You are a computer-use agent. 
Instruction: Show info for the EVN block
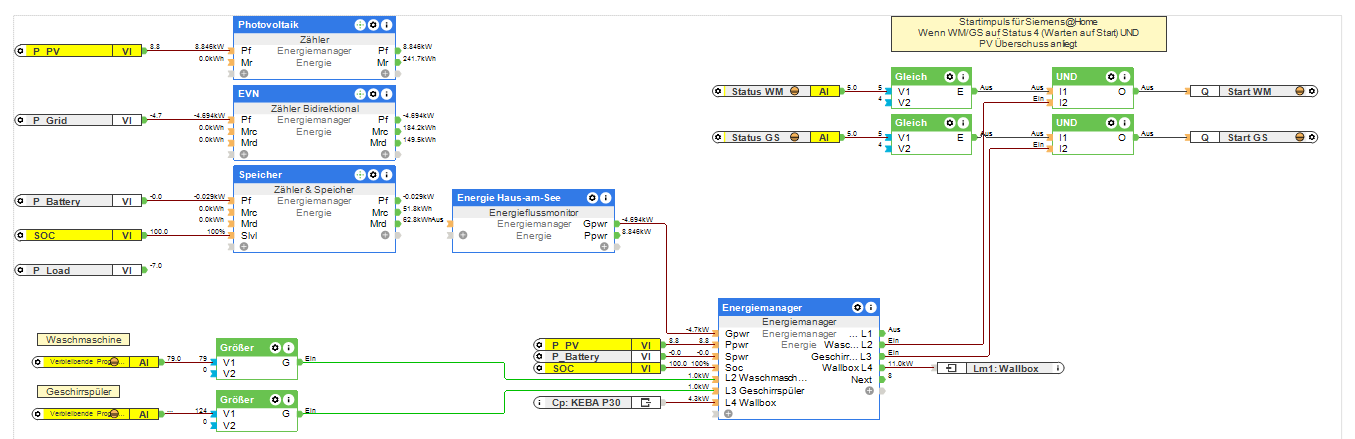[x=387, y=93]
